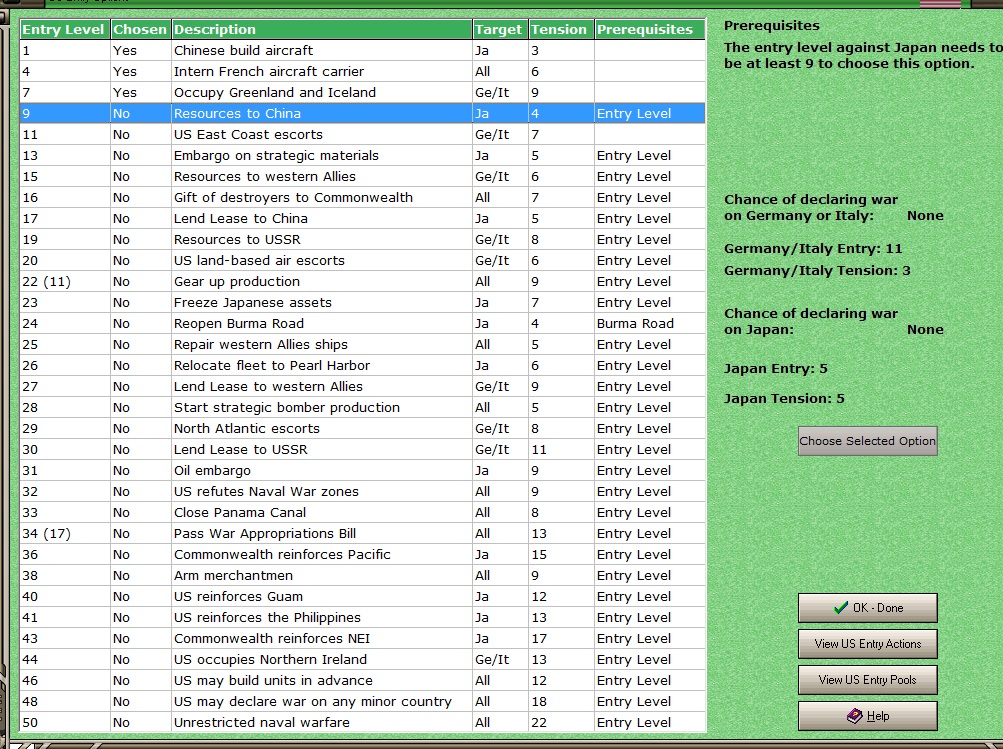Select the "Gear up production" option
1003x749 pixels.
pyautogui.click(x=363, y=281)
